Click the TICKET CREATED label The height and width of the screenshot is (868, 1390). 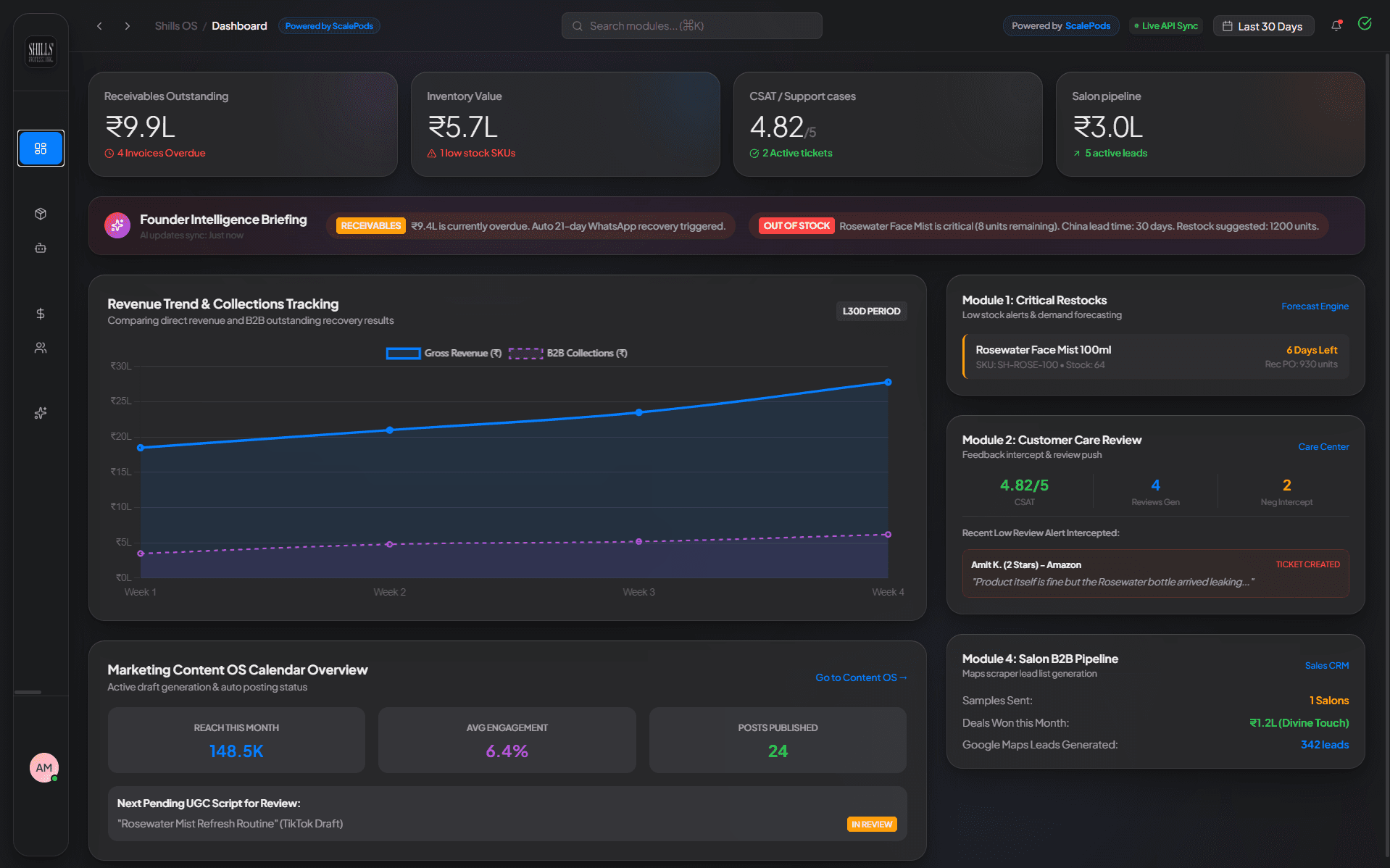[x=1307, y=565]
